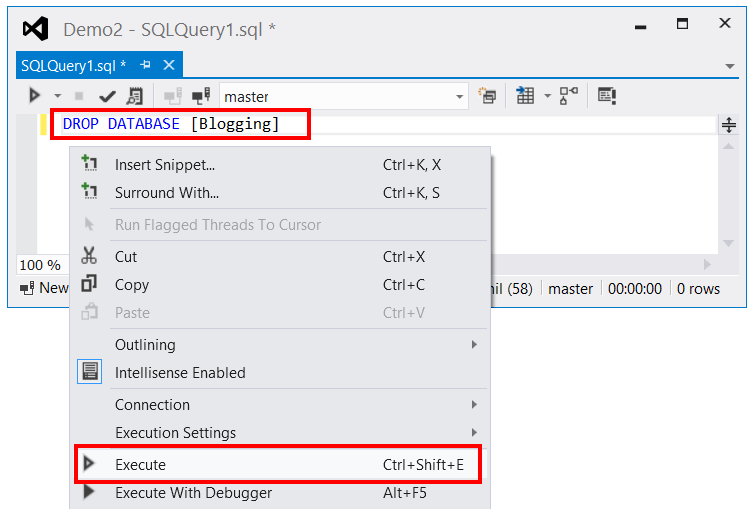Click the scissors icon beside Cut
Image resolution: width=752 pixels, height=509 pixels.
(90, 256)
